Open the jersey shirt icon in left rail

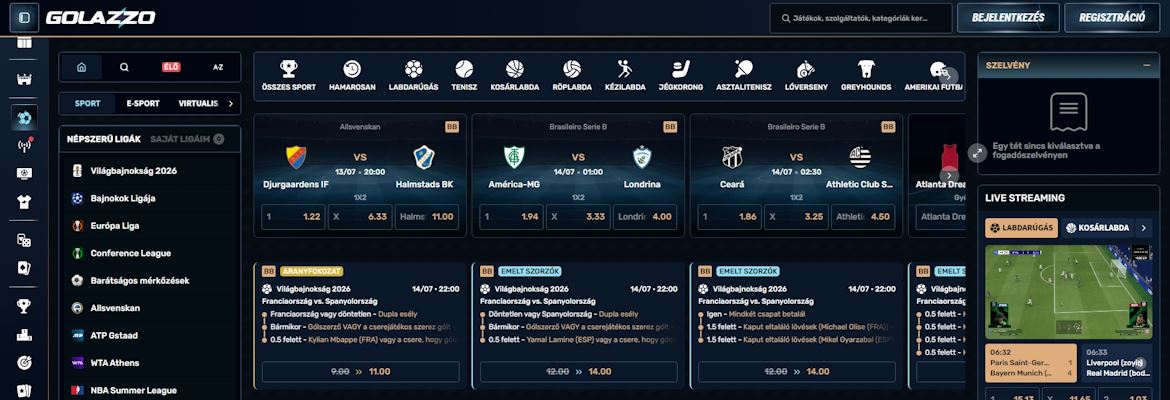[x=24, y=201]
